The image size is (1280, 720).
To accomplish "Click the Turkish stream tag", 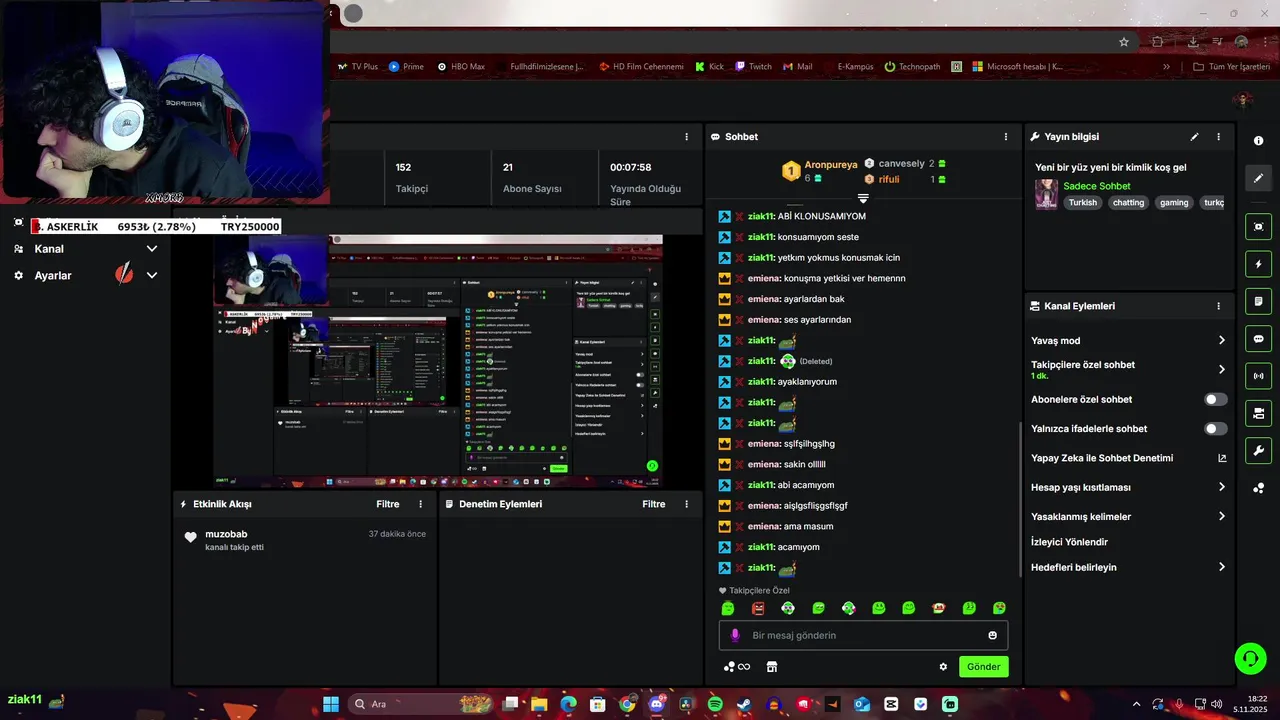I will pos(1083,202).
